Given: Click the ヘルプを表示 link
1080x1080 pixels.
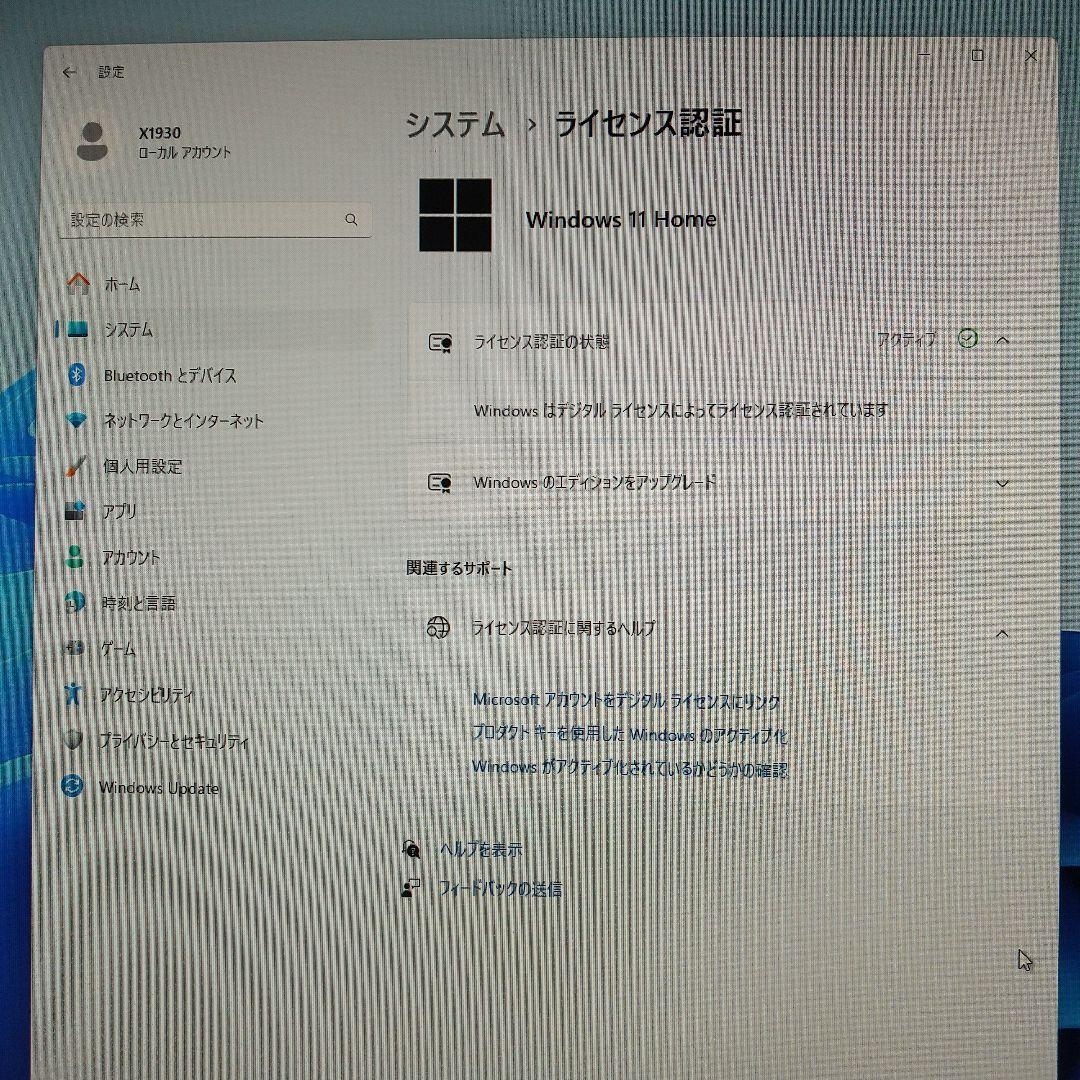Looking at the screenshot, I should coord(481,849).
